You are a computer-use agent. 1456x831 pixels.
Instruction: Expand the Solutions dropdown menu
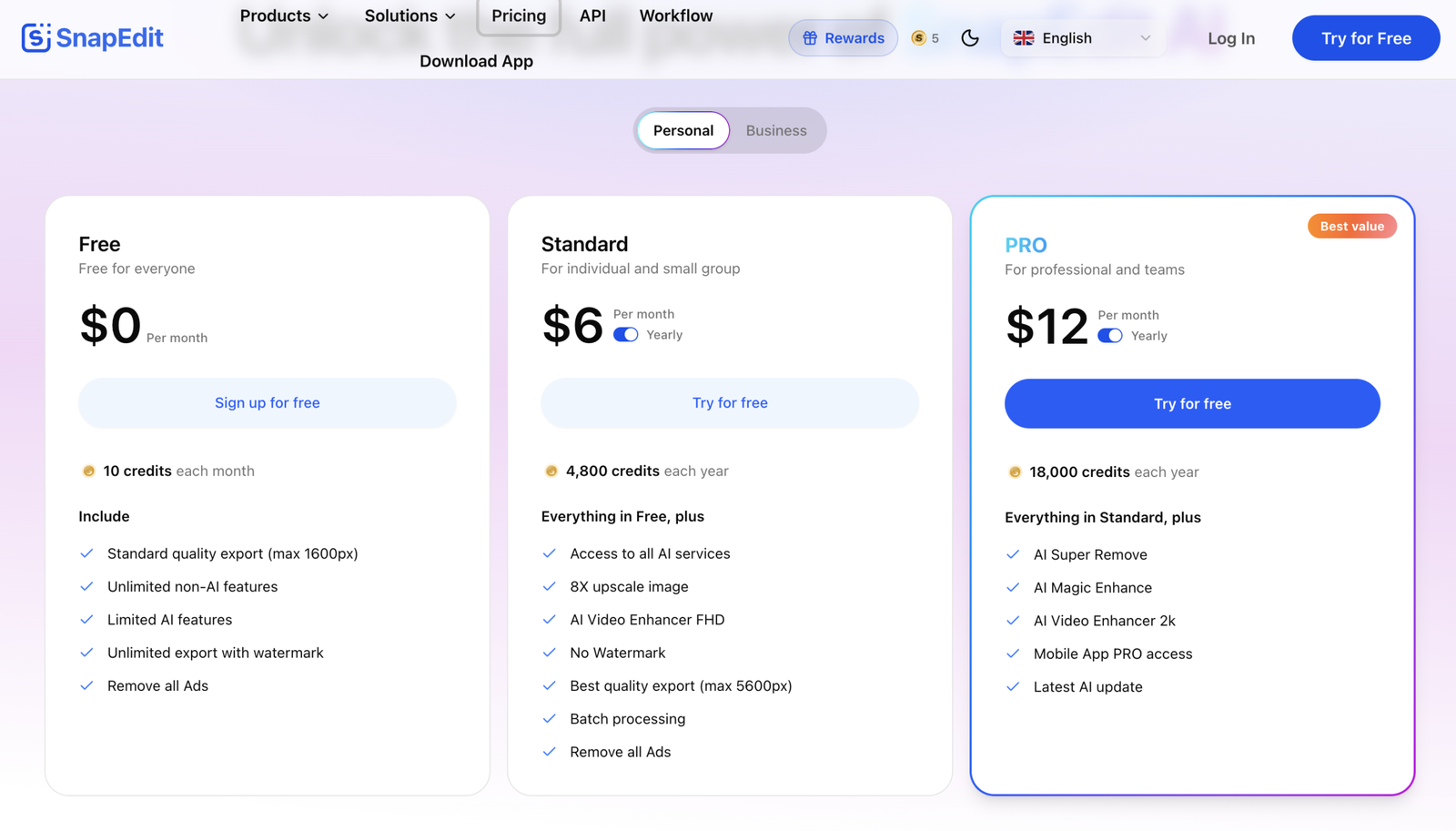409,15
